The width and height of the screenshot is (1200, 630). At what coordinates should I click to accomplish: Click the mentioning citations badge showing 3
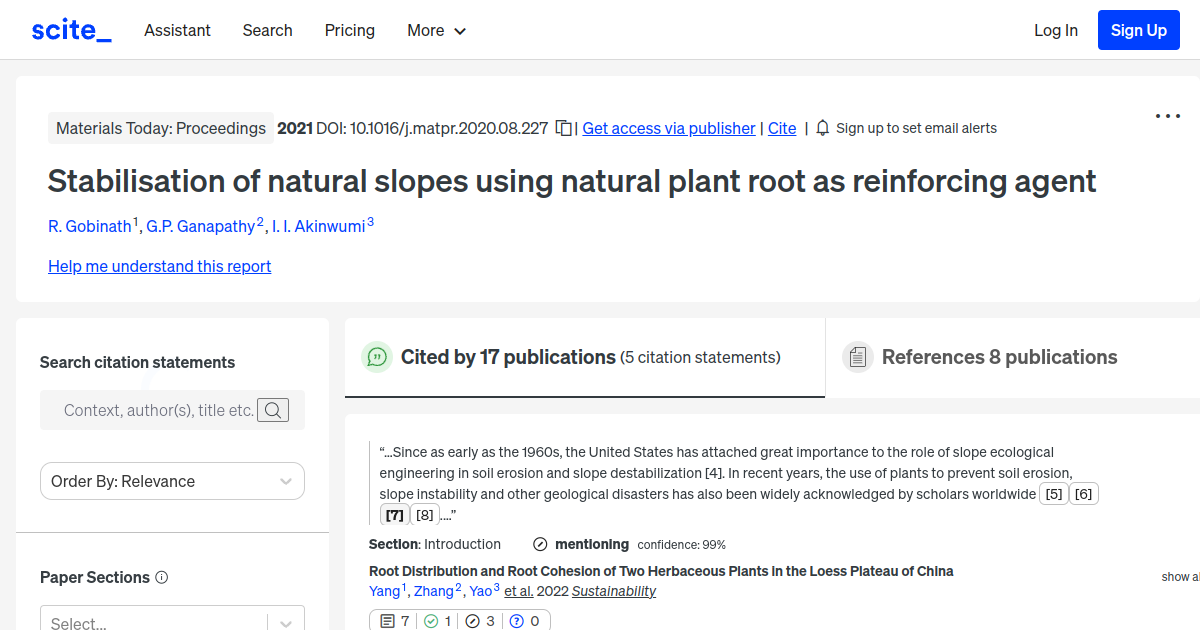(478, 620)
